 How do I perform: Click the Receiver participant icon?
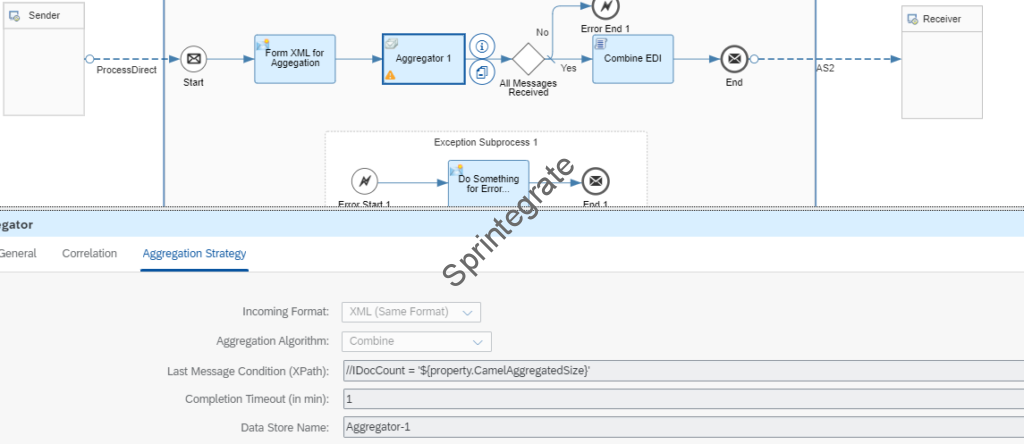(911, 19)
